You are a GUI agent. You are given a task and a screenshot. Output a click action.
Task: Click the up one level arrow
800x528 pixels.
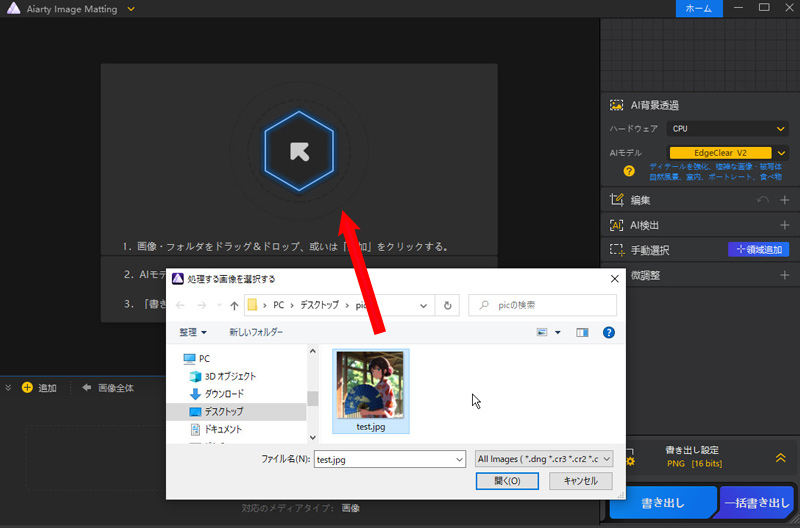(x=234, y=306)
